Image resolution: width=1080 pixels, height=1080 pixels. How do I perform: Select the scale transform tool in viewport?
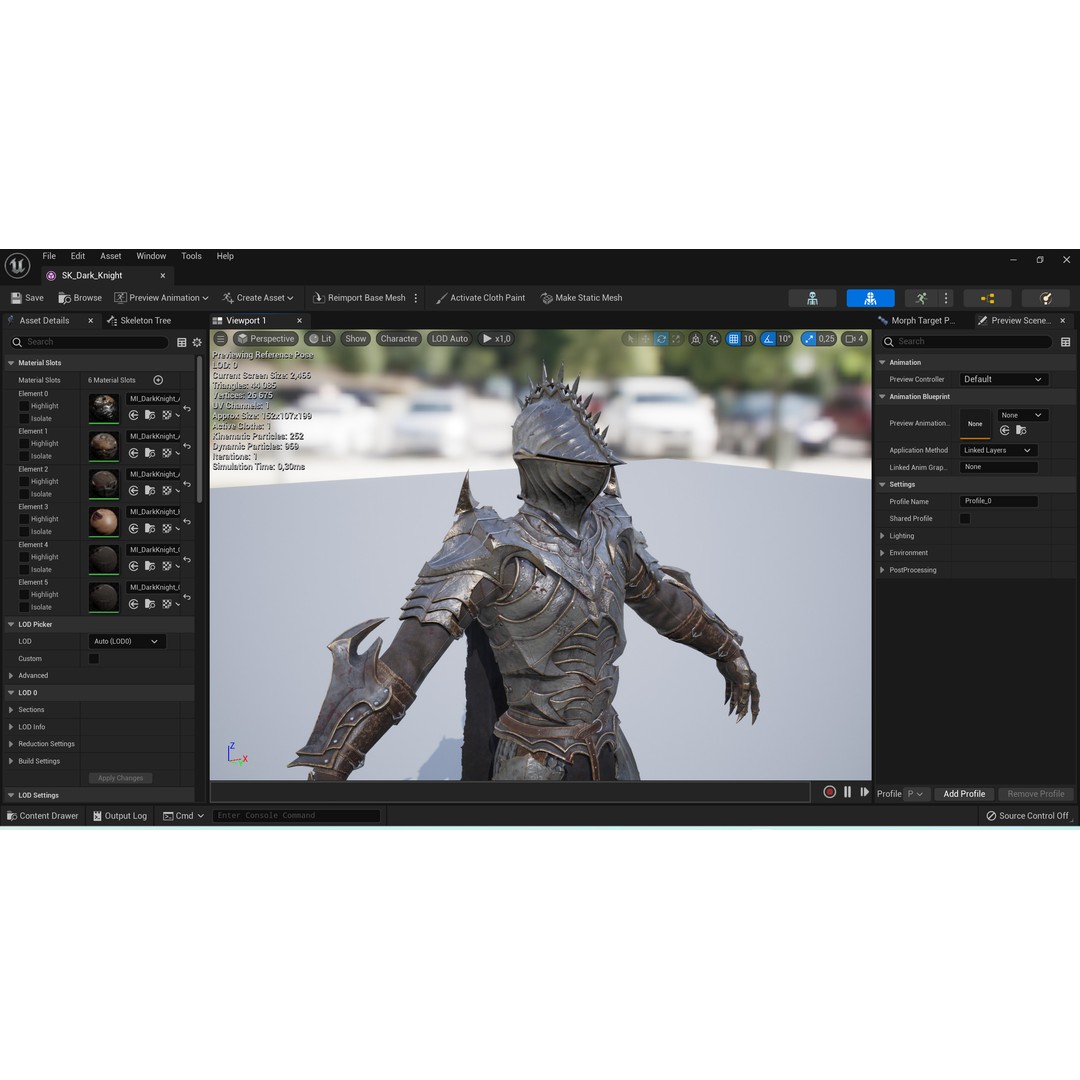[x=676, y=339]
